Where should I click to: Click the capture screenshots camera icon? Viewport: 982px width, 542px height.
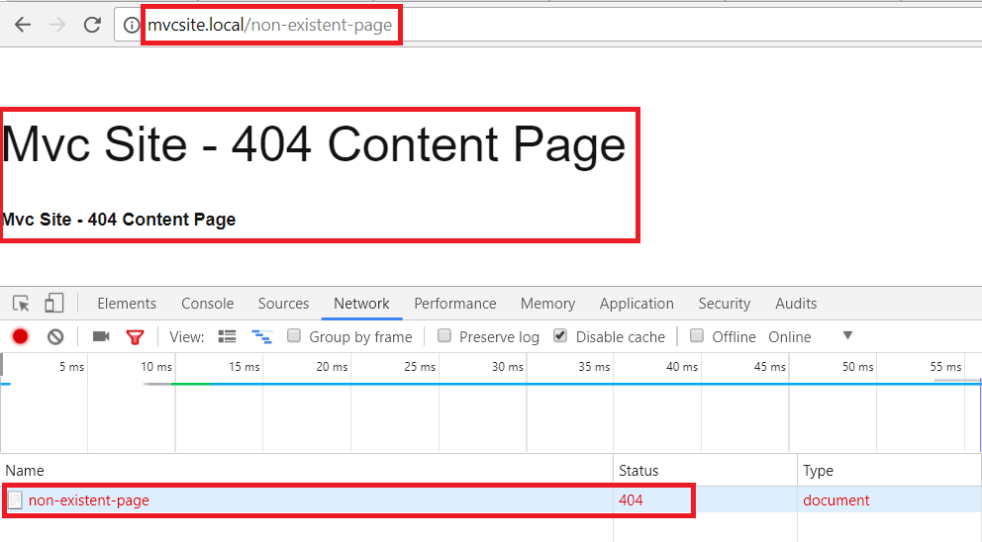(101, 337)
